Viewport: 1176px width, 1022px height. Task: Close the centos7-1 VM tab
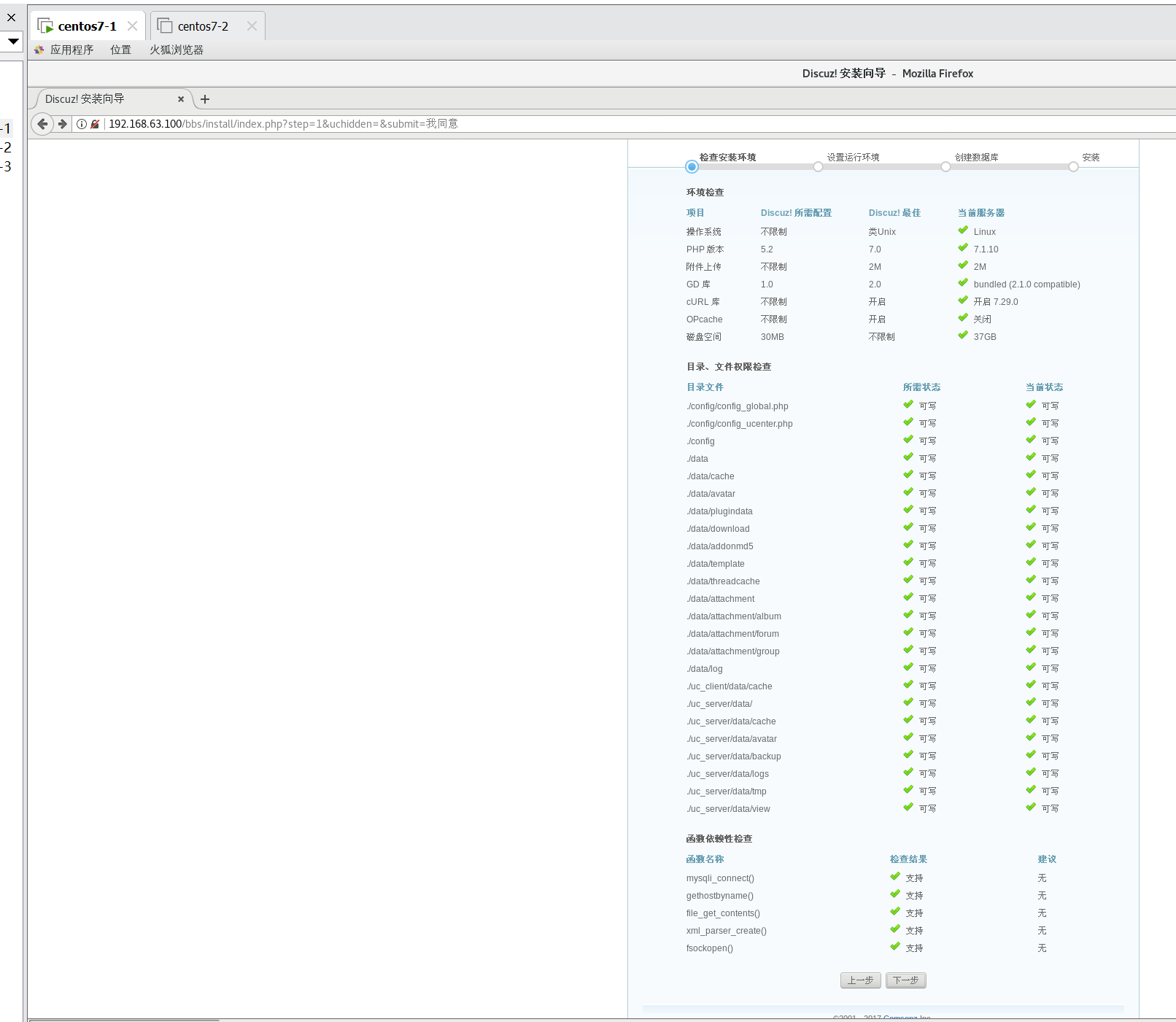(132, 26)
